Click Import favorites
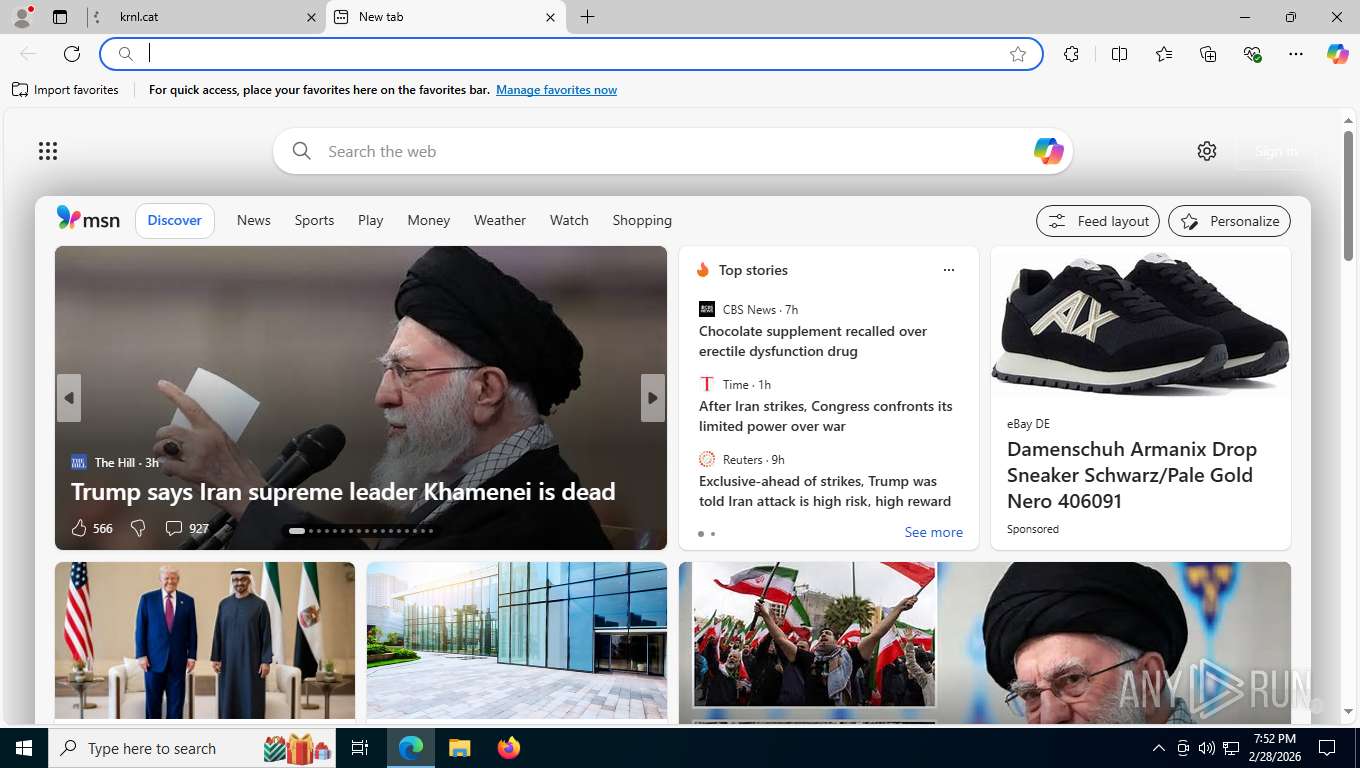The image size is (1360, 768). (x=65, y=90)
